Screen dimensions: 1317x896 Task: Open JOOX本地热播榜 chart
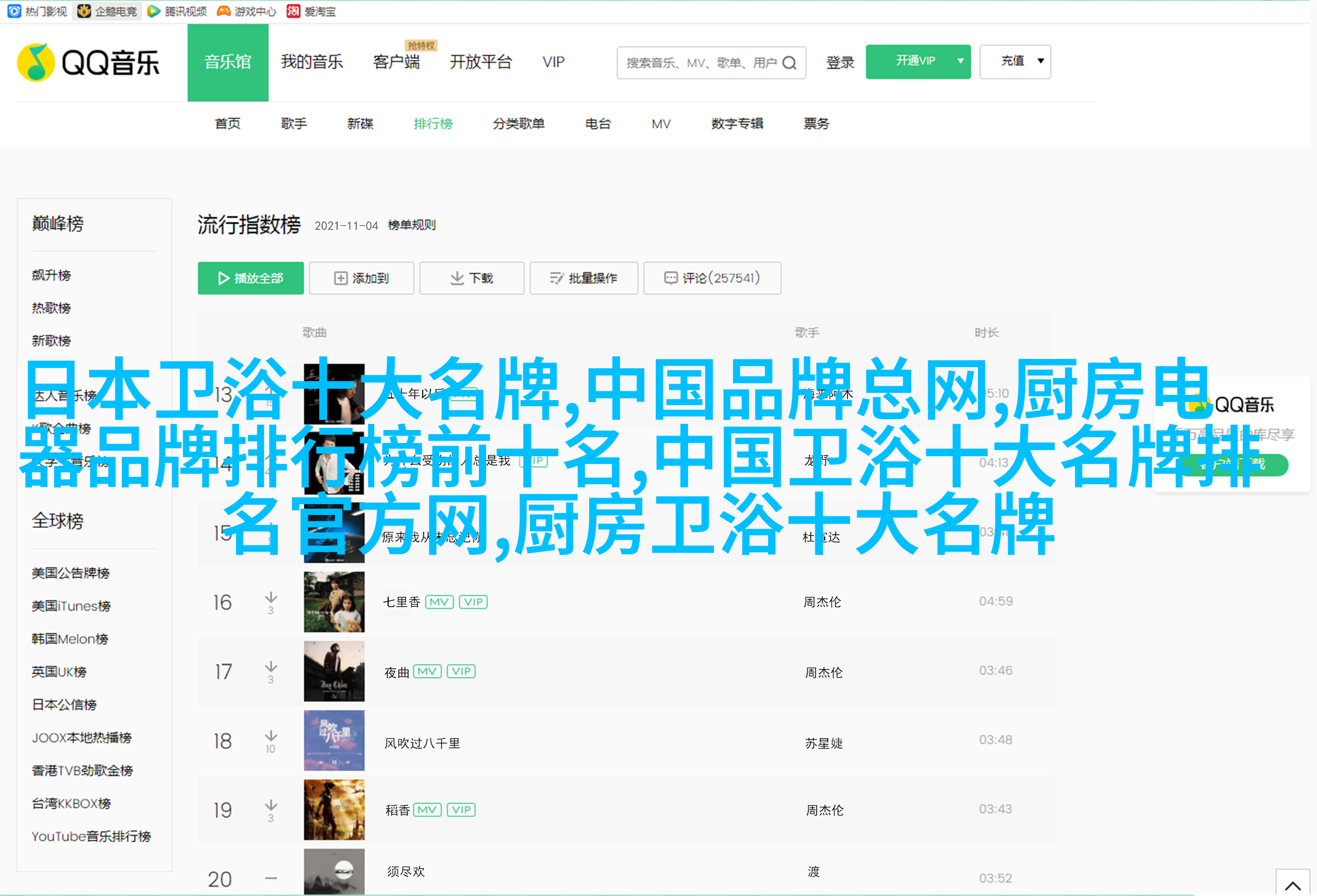click(81, 738)
